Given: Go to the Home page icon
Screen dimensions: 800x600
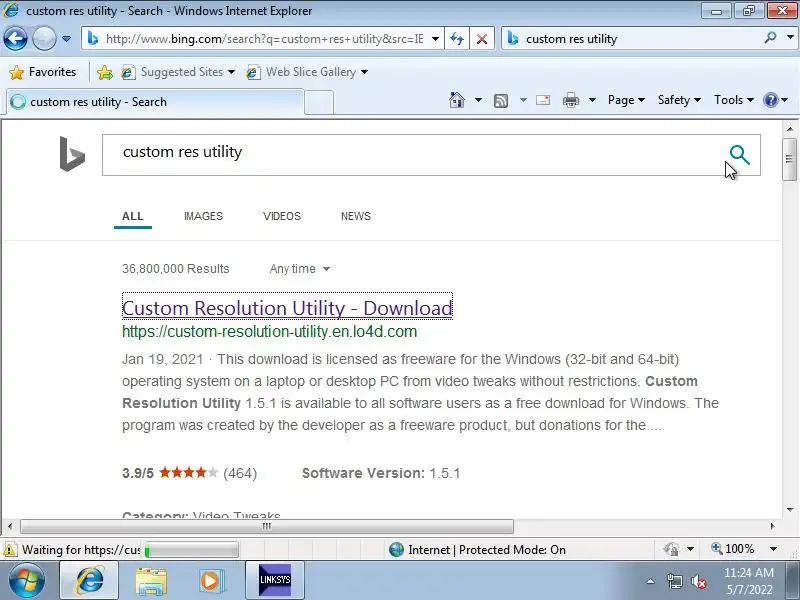Looking at the screenshot, I should (457, 100).
